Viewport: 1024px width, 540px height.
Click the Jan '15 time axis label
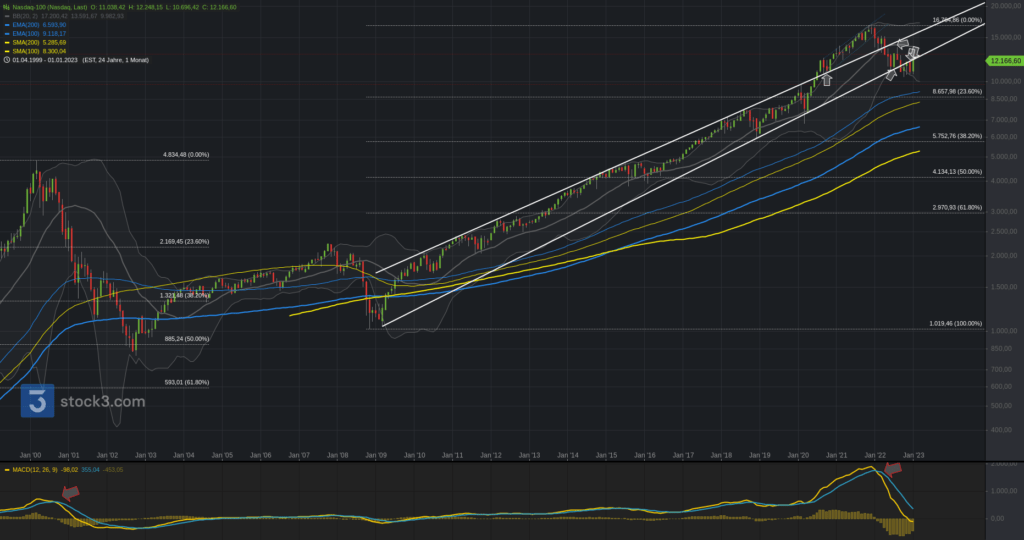pos(607,455)
